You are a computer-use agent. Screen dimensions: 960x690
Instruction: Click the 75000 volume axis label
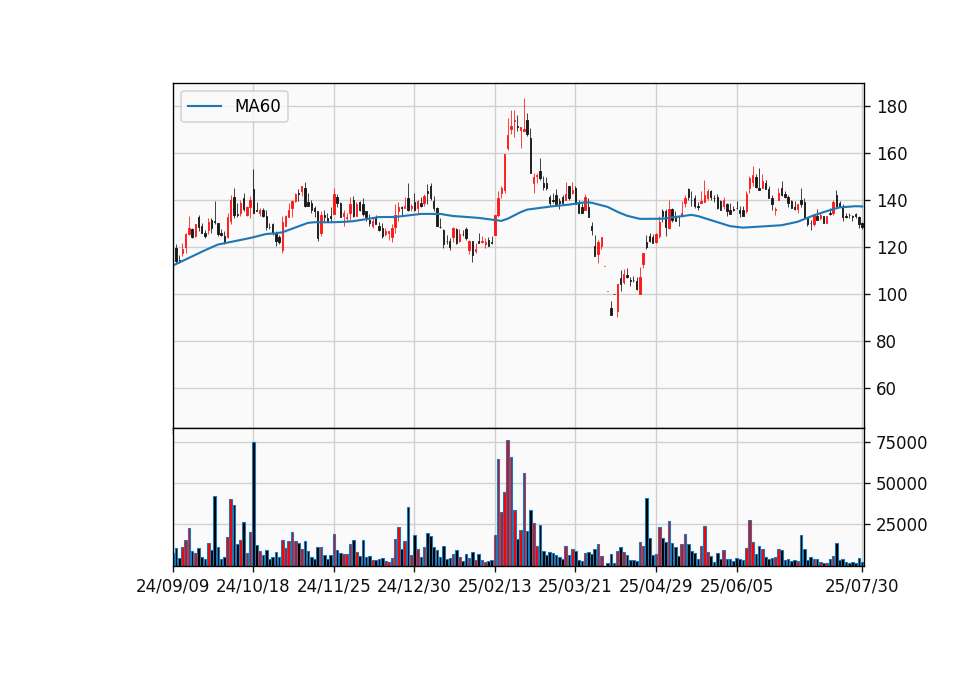(x=902, y=443)
